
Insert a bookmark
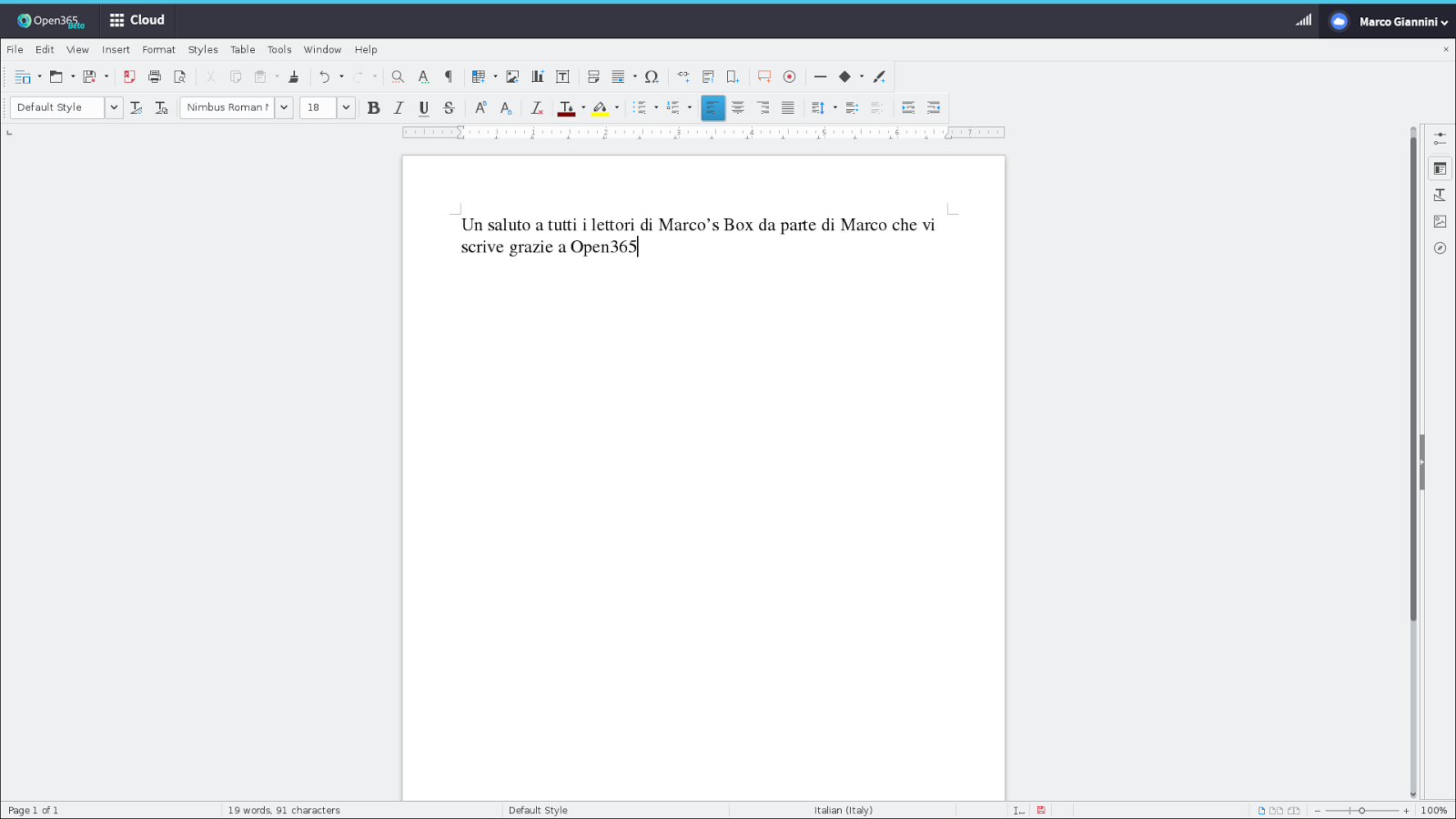click(x=733, y=77)
